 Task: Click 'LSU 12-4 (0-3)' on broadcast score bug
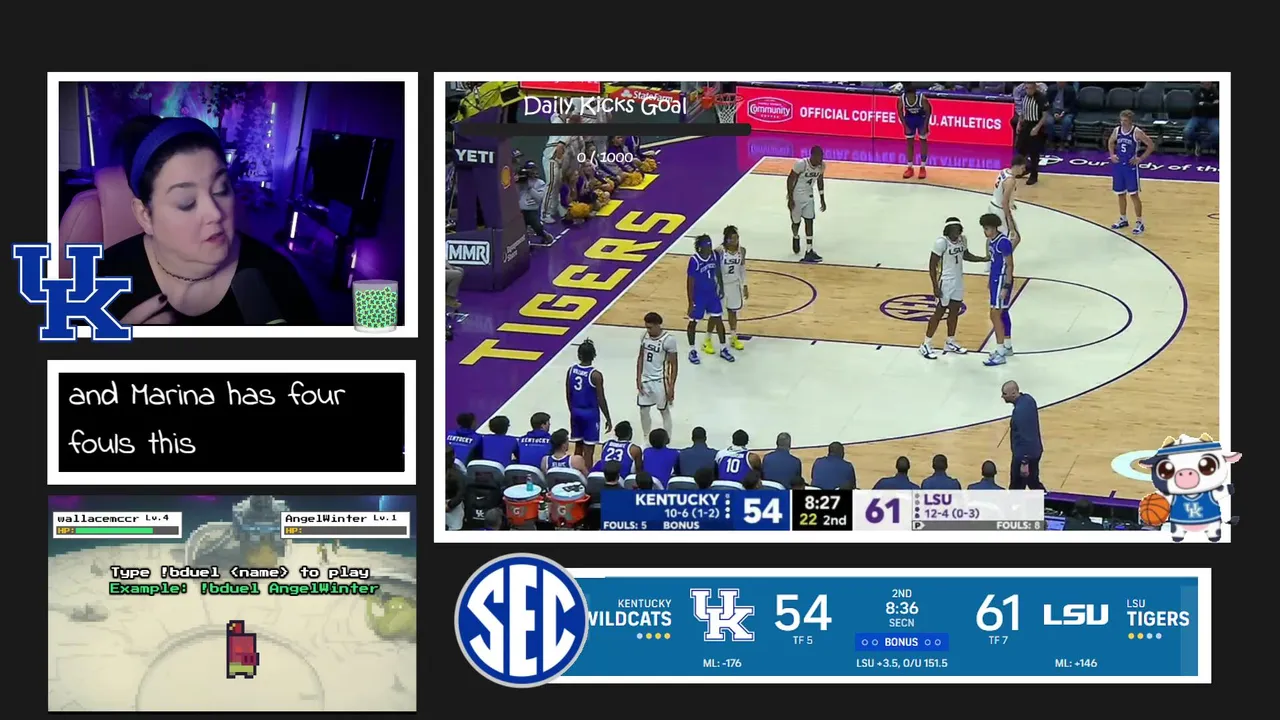pyautogui.click(x=951, y=506)
